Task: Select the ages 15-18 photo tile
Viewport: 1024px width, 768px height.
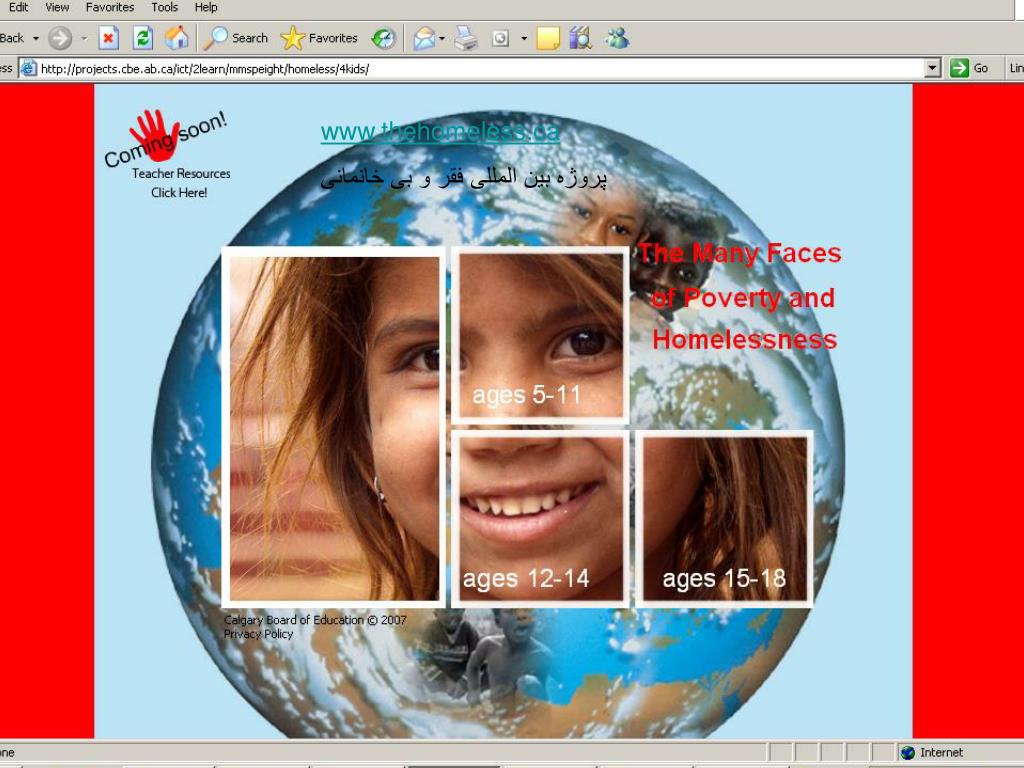Action: point(724,519)
